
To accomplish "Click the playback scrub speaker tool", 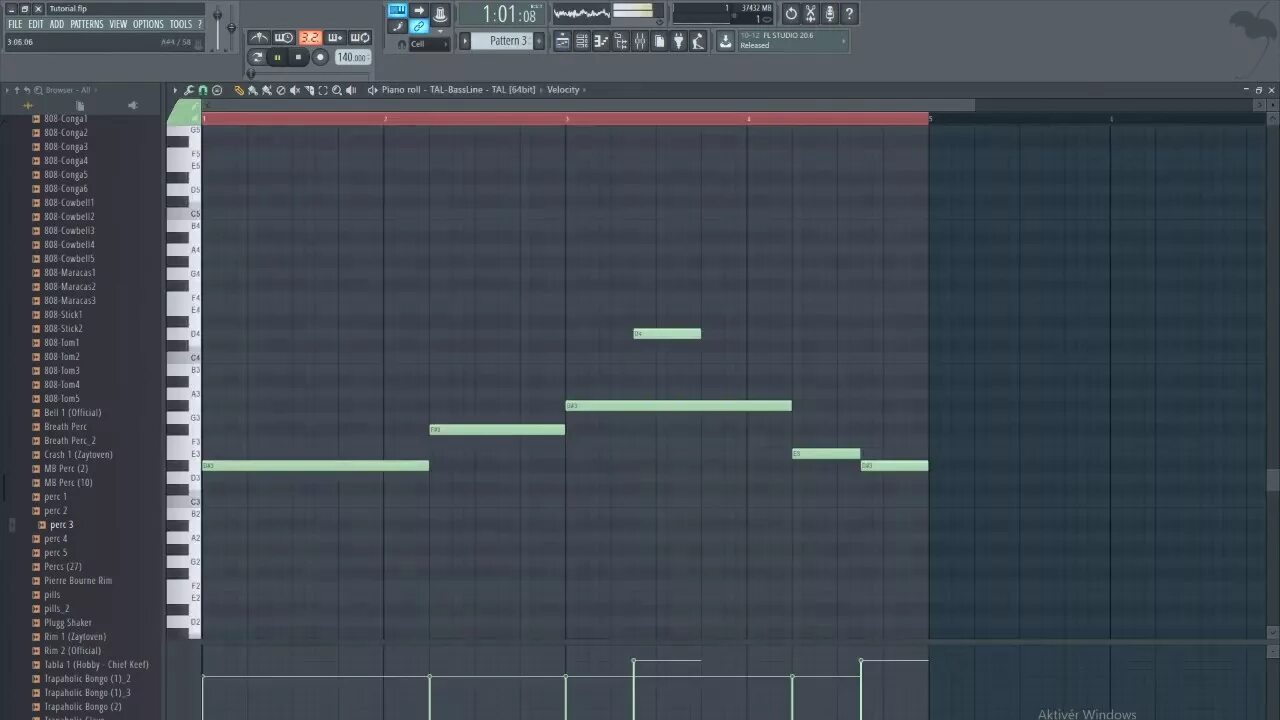I will pyautogui.click(x=351, y=90).
